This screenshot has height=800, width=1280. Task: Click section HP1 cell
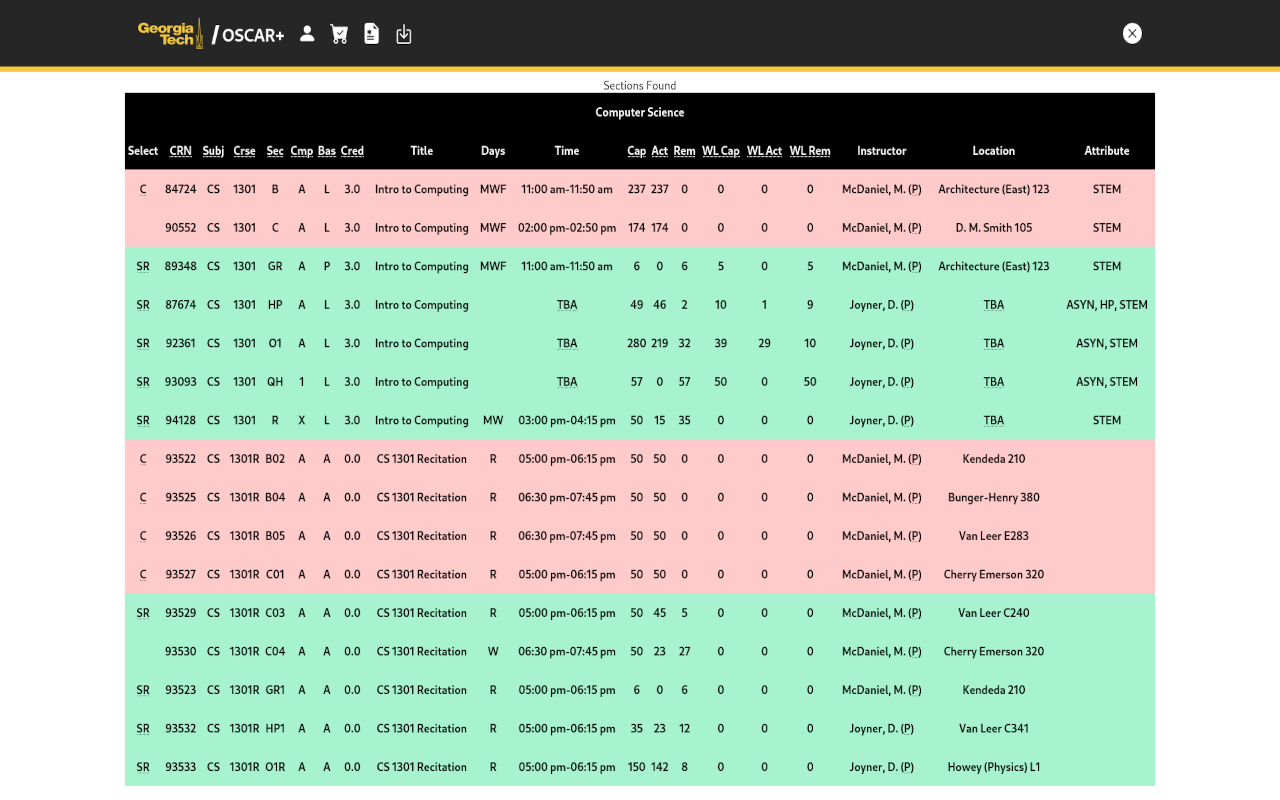pos(275,728)
